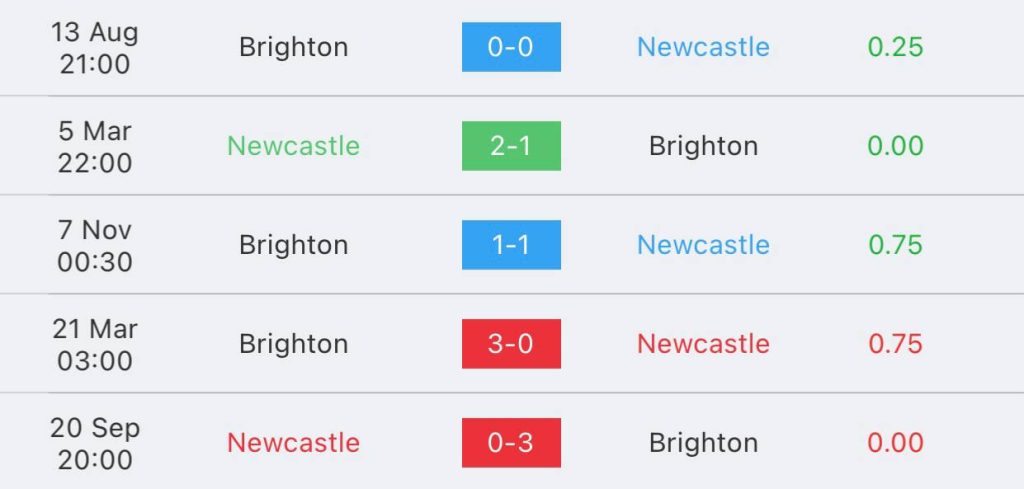Click the 0.25 handicap value
The width and height of the screenshot is (1024, 489).
pyautogui.click(x=895, y=47)
